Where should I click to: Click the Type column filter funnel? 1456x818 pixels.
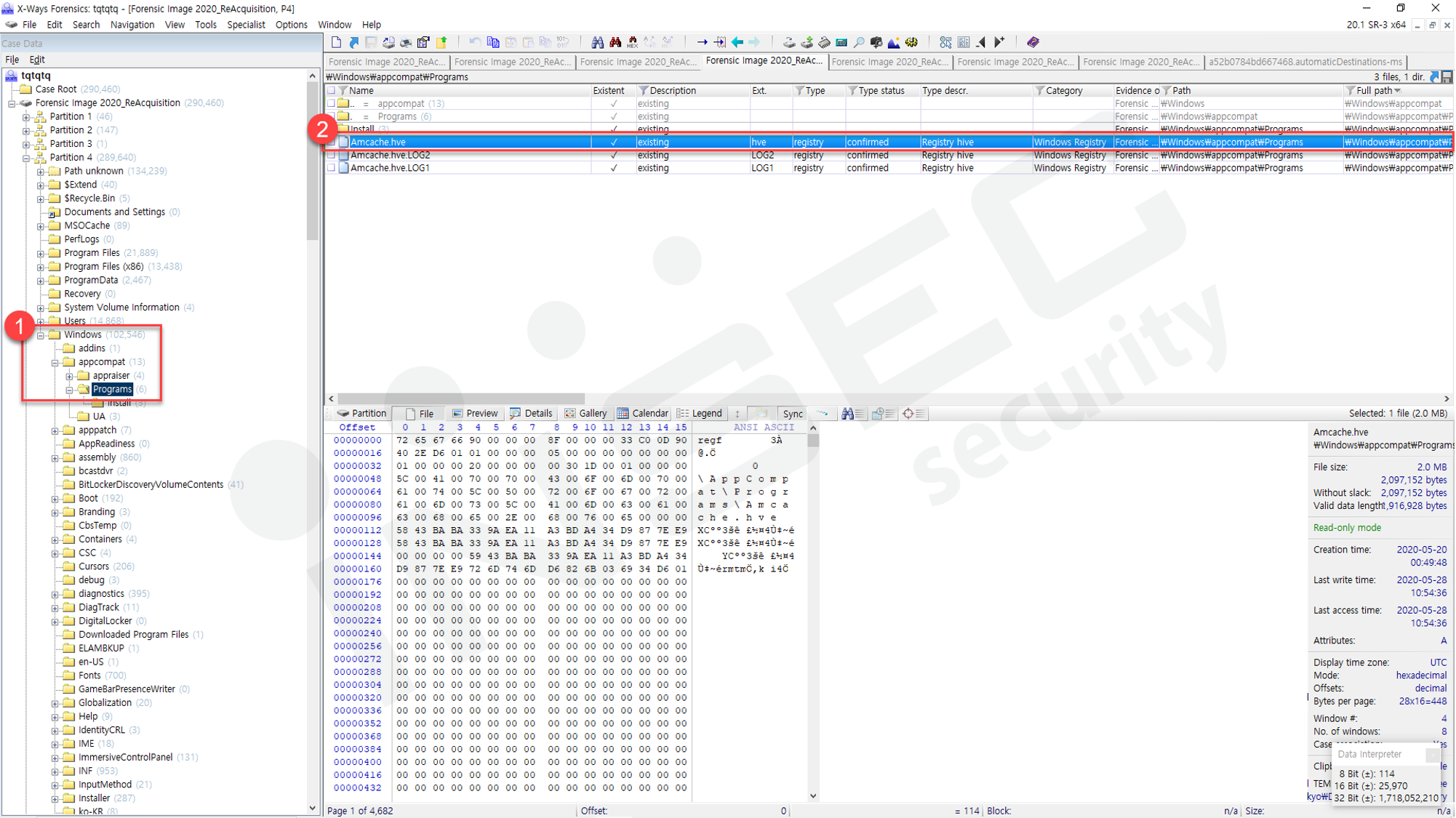[799, 91]
